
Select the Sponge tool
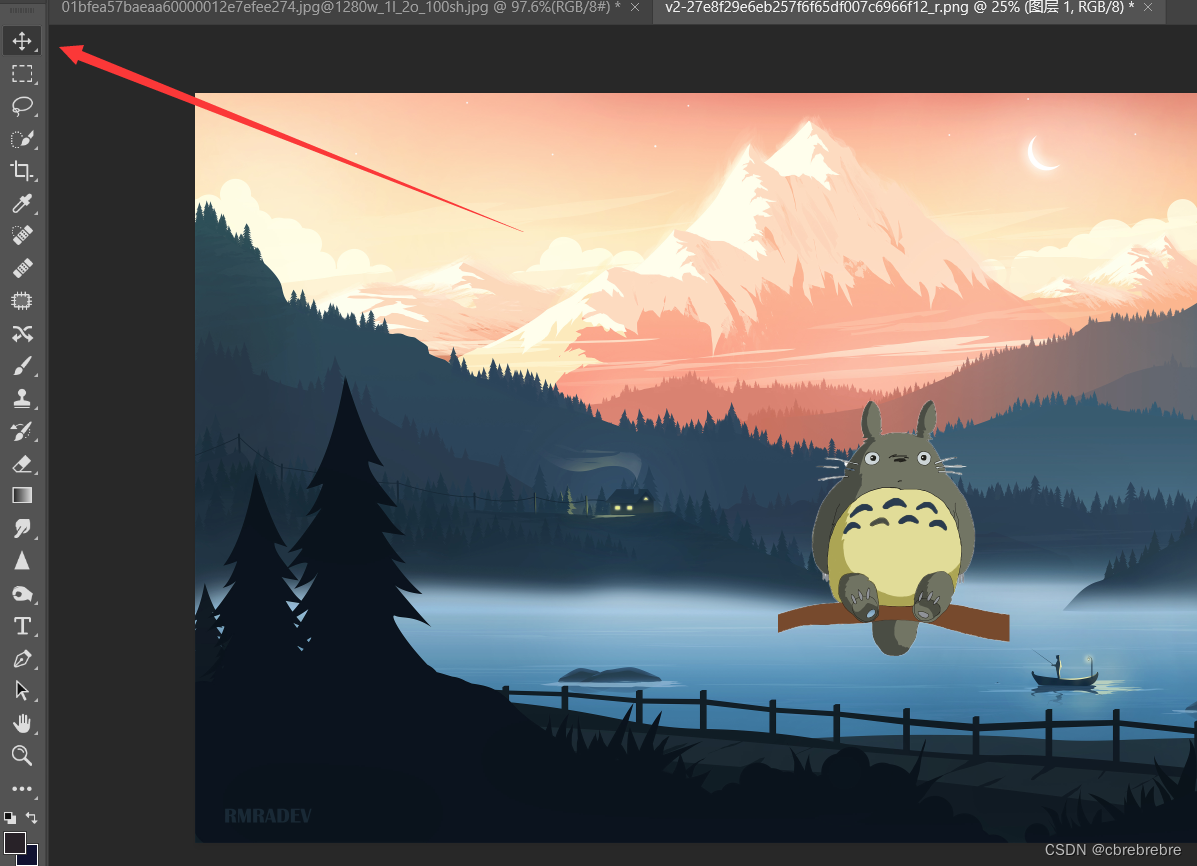[22, 593]
